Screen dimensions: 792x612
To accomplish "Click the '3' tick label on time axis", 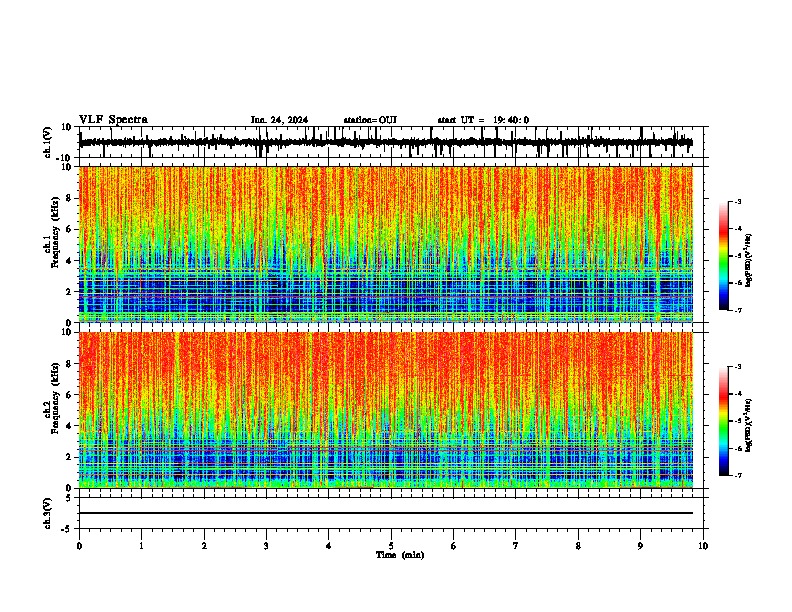I will pyautogui.click(x=266, y=546).
